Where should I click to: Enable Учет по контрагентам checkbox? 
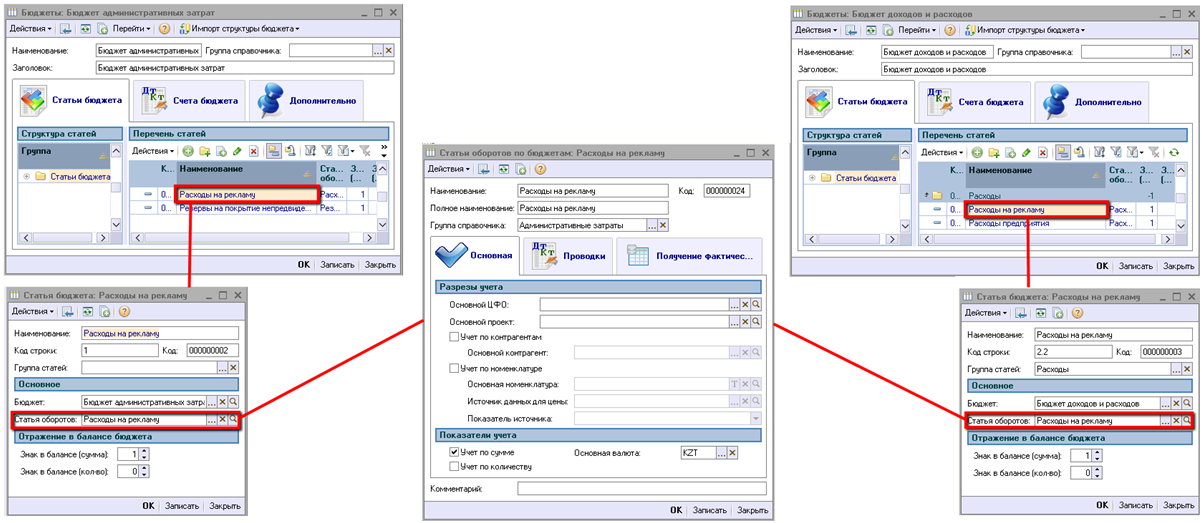pyautogui.click(x=455, y=337)
